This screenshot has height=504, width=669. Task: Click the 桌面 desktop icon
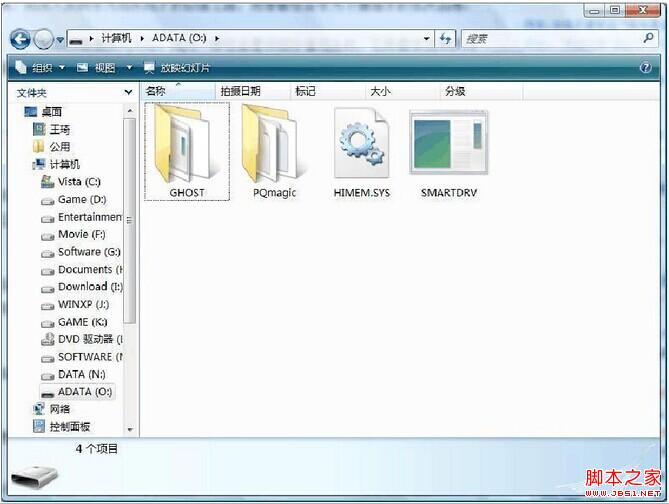click(x=31, y=112)
